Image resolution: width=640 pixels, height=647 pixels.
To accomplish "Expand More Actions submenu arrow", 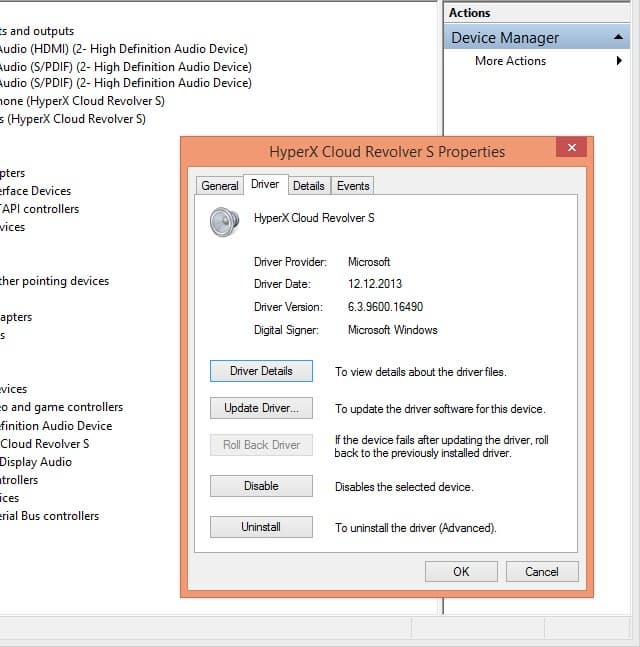I will (619, 61).
